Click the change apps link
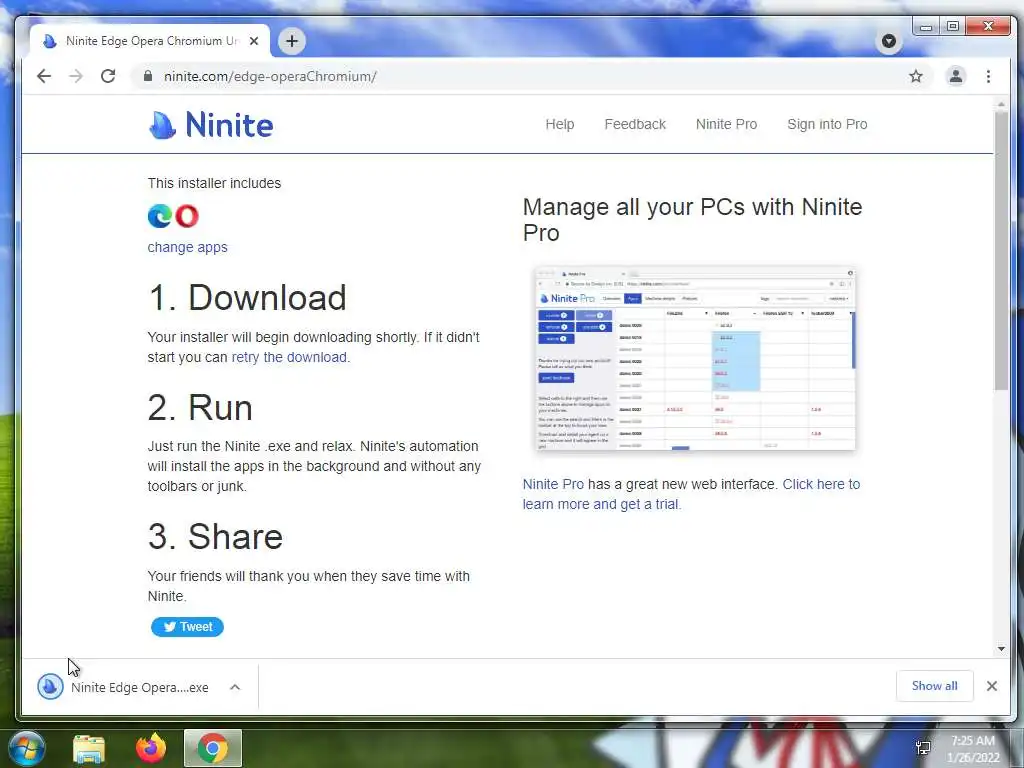This screenshot has height=768, width=1024. [x=187, y=248]
